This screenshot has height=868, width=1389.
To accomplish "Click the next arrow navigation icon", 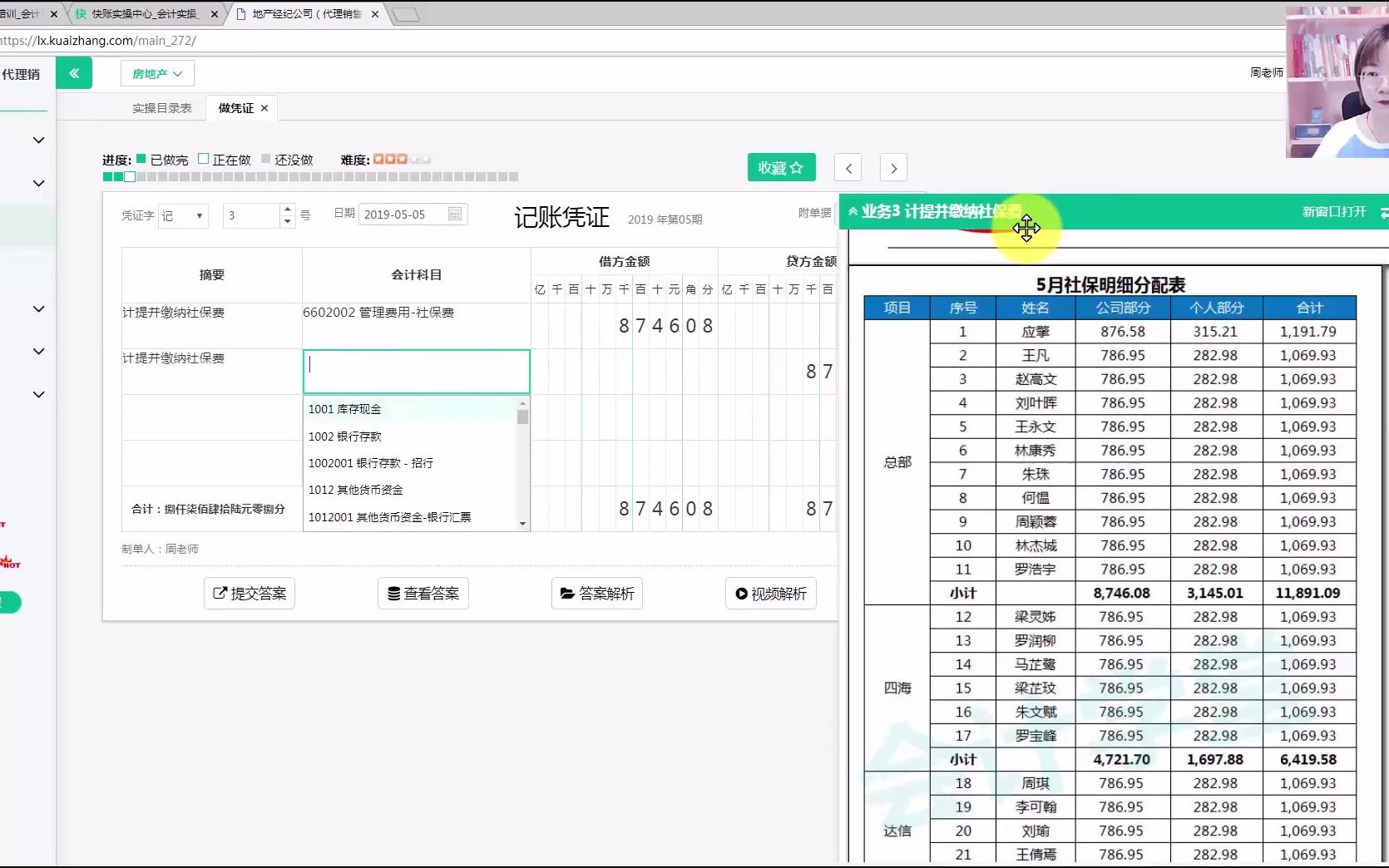I will (x=892, y=167).
